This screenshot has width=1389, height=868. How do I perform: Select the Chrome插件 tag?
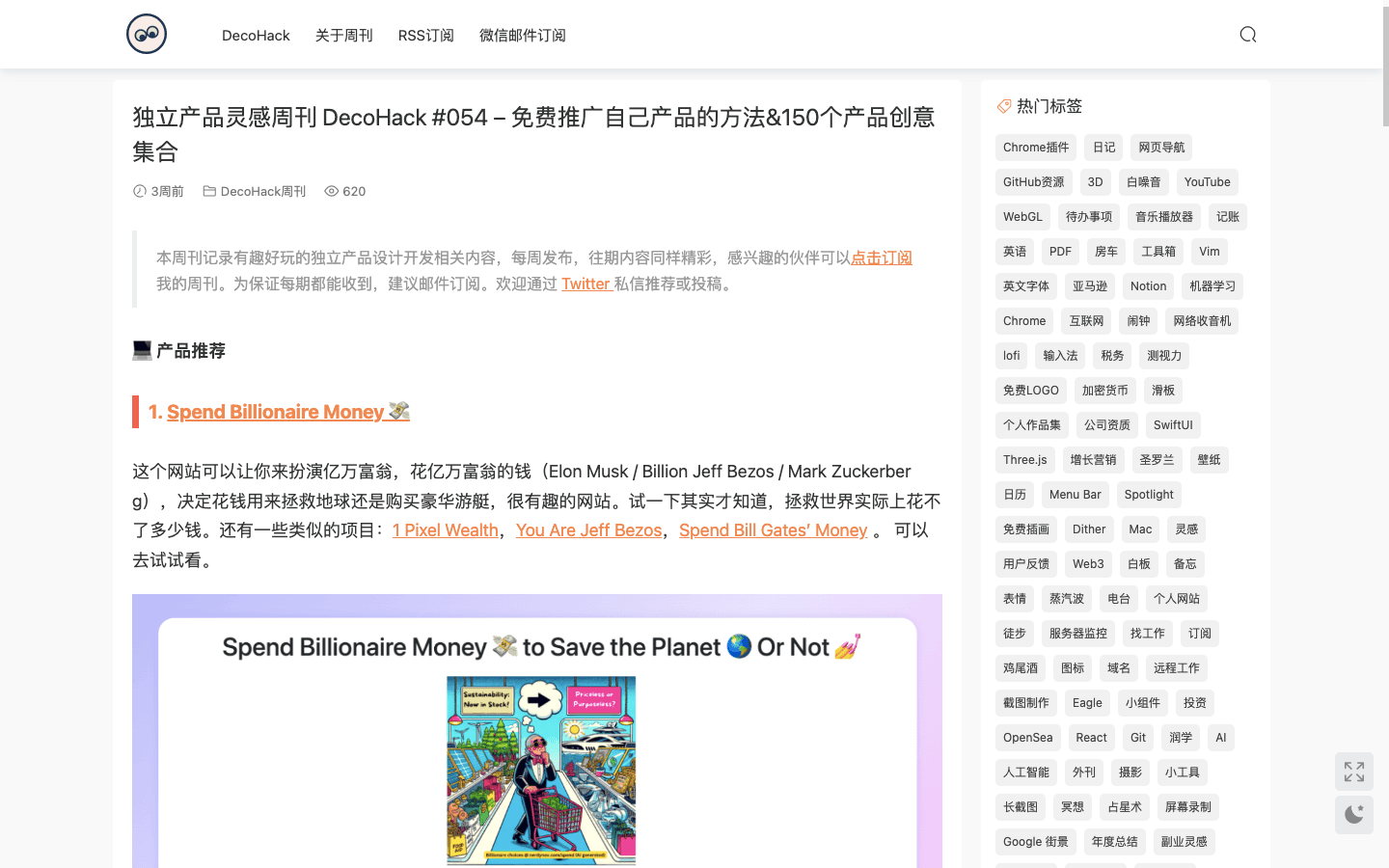click(x=1036, y=148)
